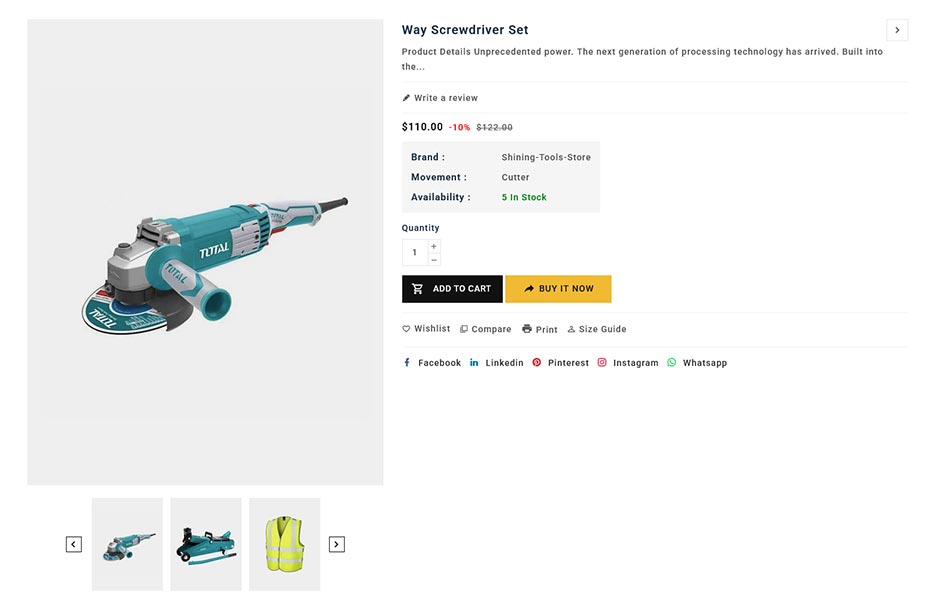Open the Size Guide

click(597, 329)
